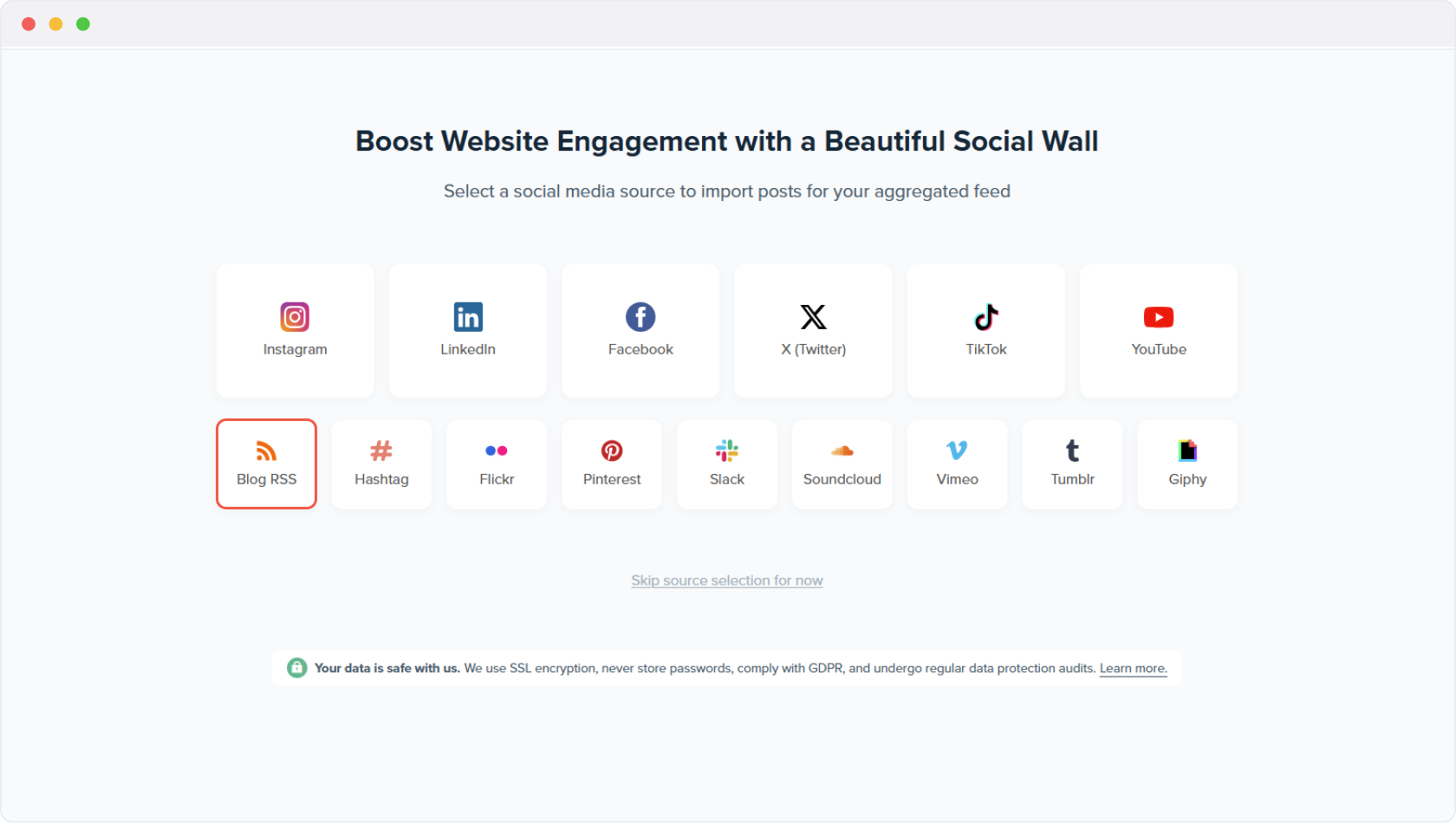The image size is (1456, 823).
Task: Pick the Facebook source icon
Action: click(640, 317)
